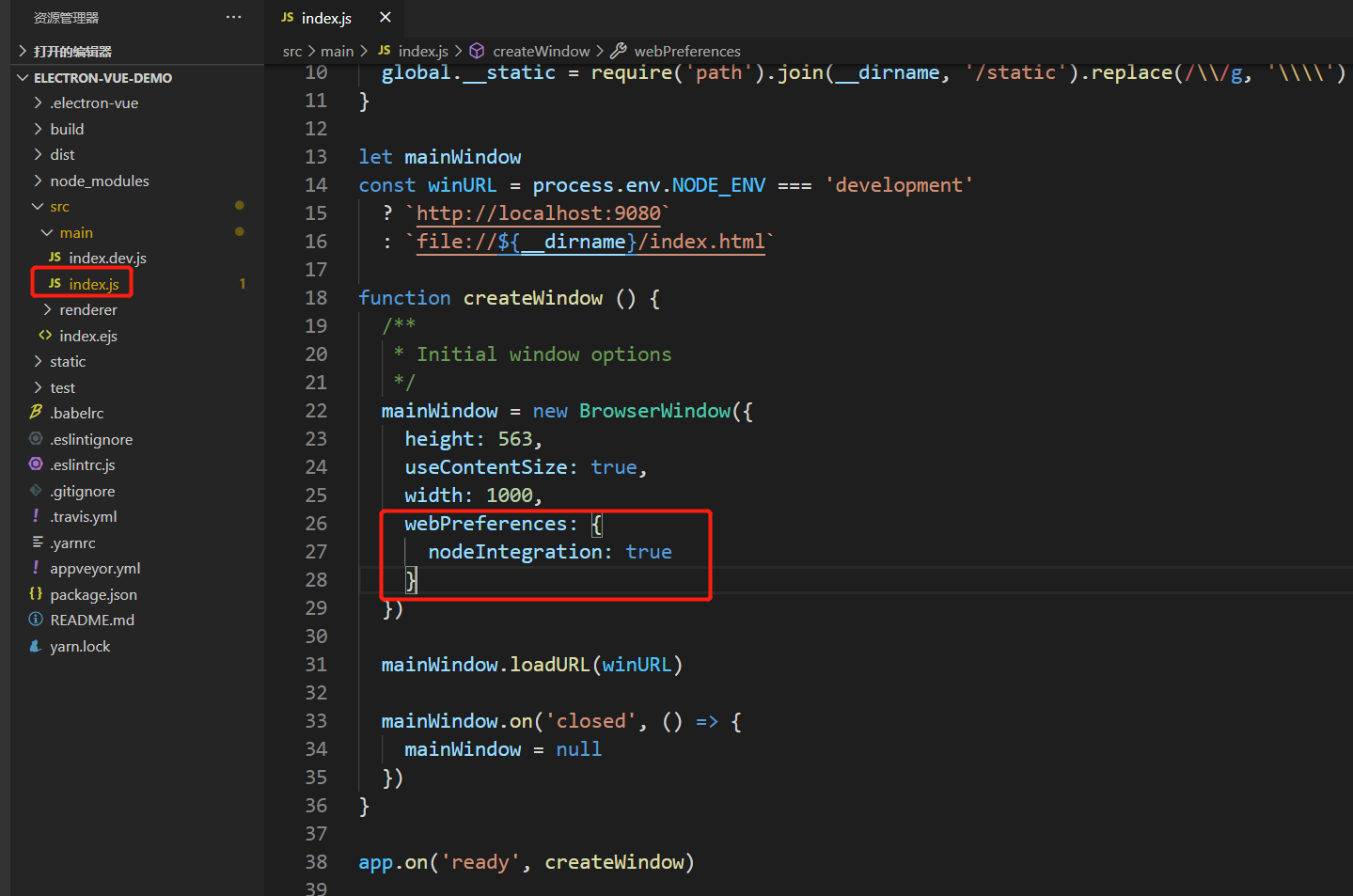Follow the http://localhost:9080 link

click(x=539, y=213)
